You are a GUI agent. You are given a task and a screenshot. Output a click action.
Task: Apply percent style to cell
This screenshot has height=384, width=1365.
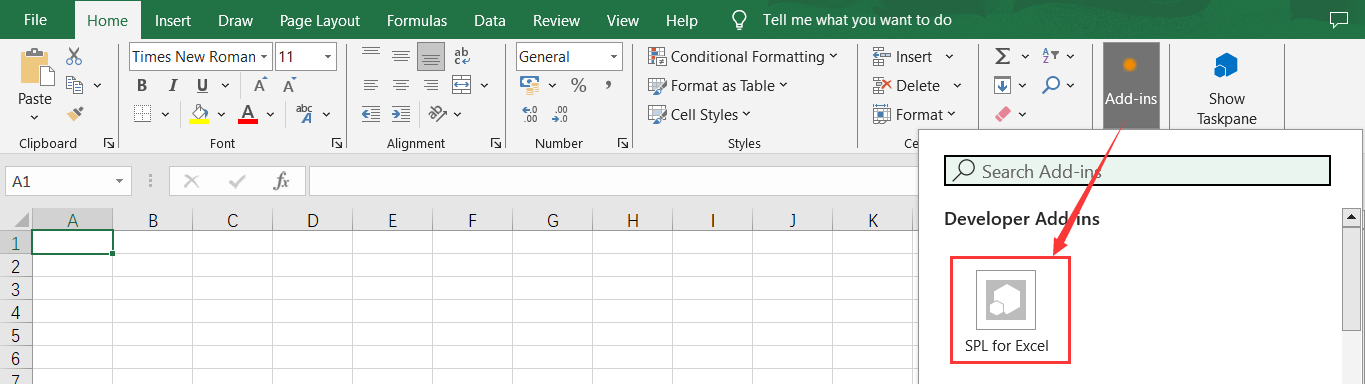[x=579, y=85]
